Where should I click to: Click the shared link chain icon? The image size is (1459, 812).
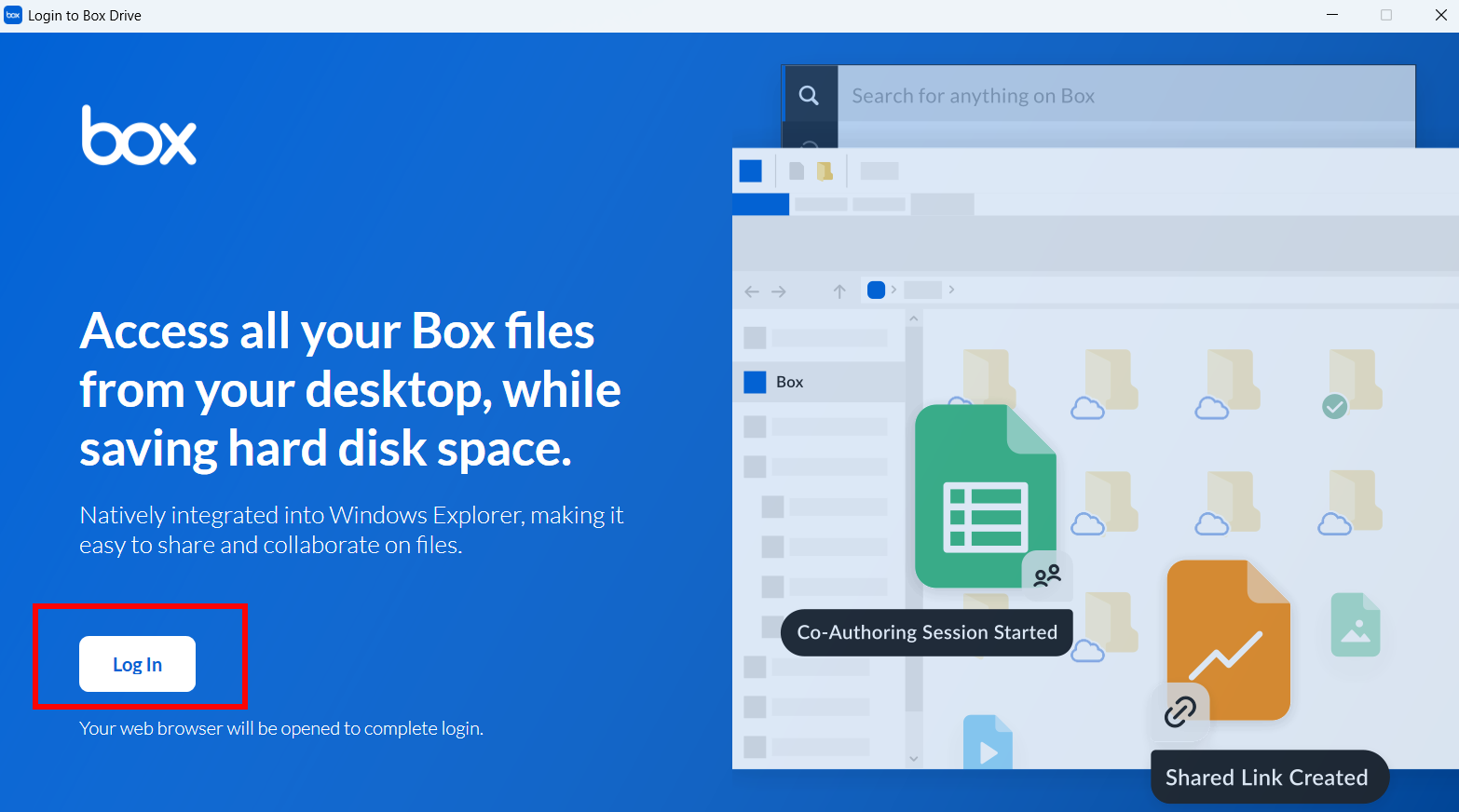pos(1179,711)
